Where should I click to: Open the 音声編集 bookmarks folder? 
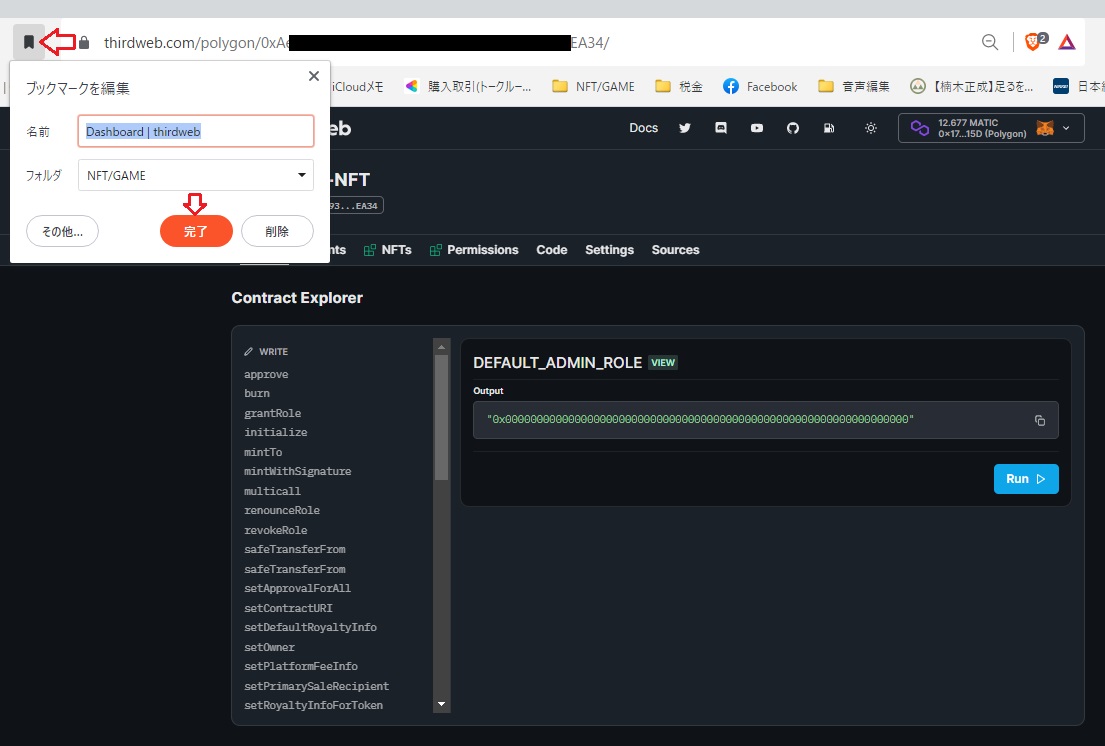pyautogui.click(x=853, y=87)
